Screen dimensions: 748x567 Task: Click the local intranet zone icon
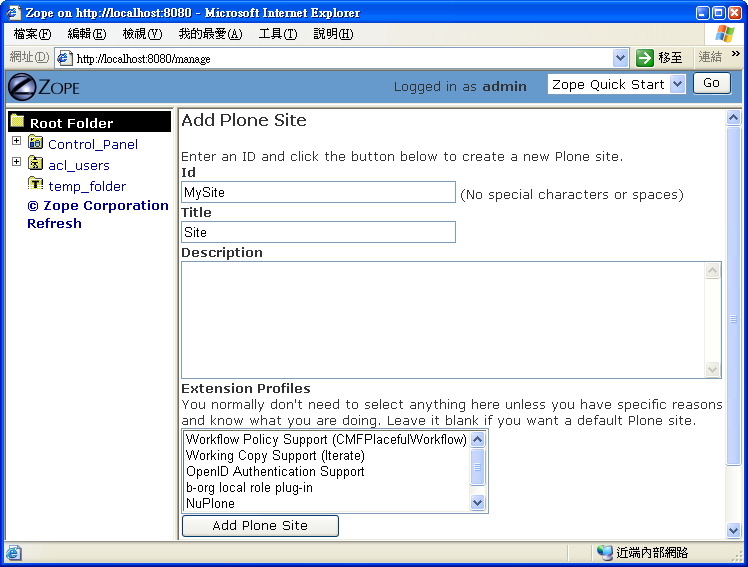click(605, 553)
